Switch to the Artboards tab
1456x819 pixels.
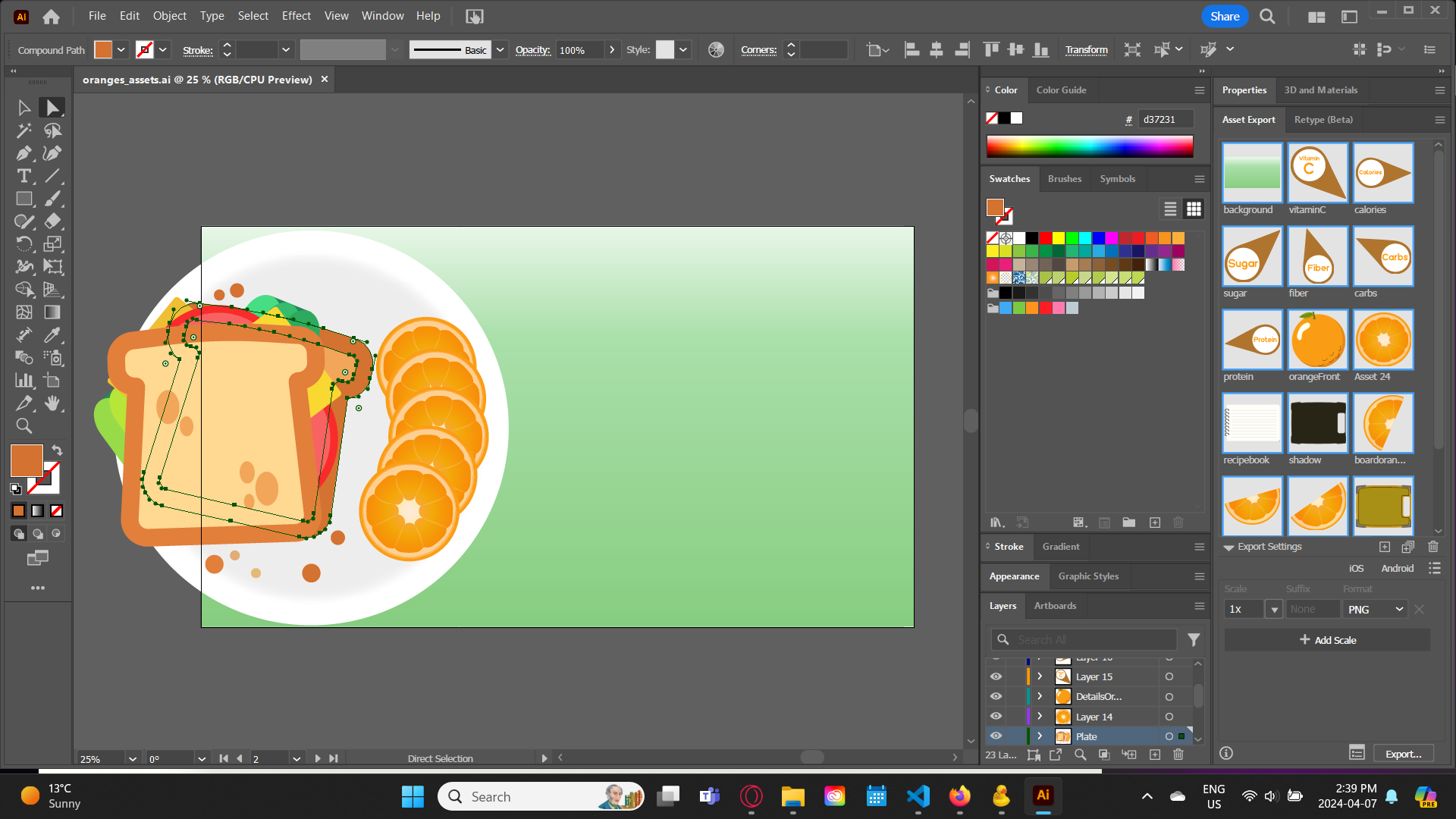1055,606
